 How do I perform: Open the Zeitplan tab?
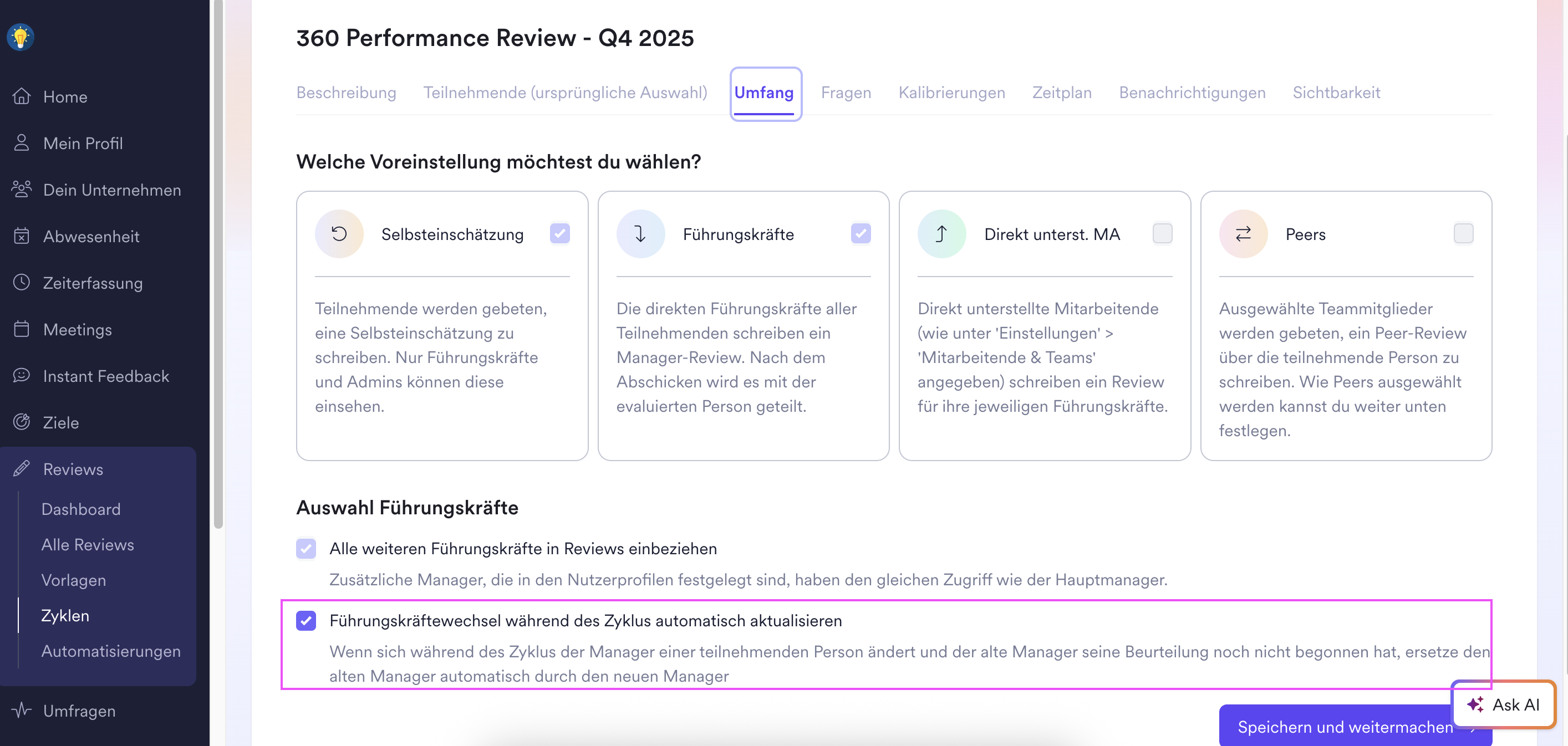click(x=1062, y=93)
